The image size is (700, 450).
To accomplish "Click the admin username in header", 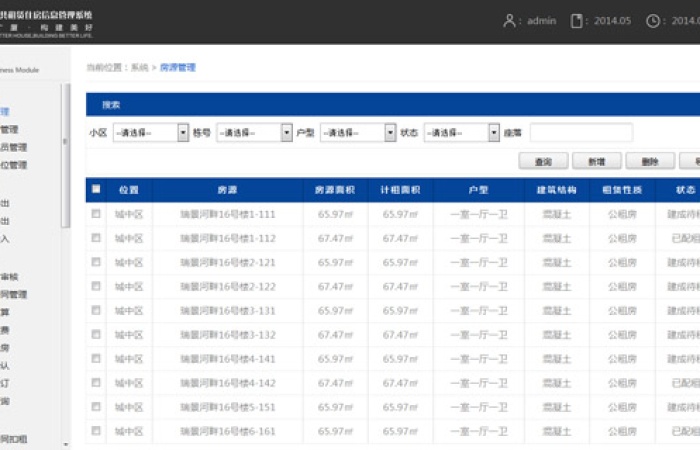I will click(x=542, y=21).
